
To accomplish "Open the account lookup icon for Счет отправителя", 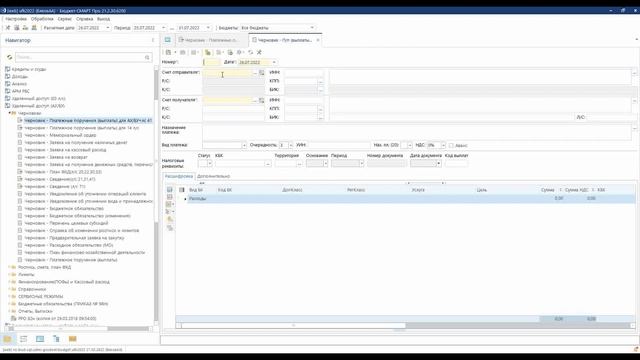I will (x=262, y=73).
